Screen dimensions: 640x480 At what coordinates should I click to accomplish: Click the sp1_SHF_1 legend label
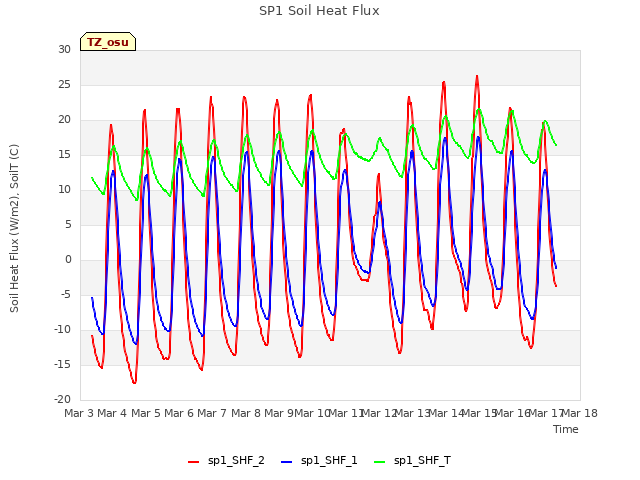329,460
